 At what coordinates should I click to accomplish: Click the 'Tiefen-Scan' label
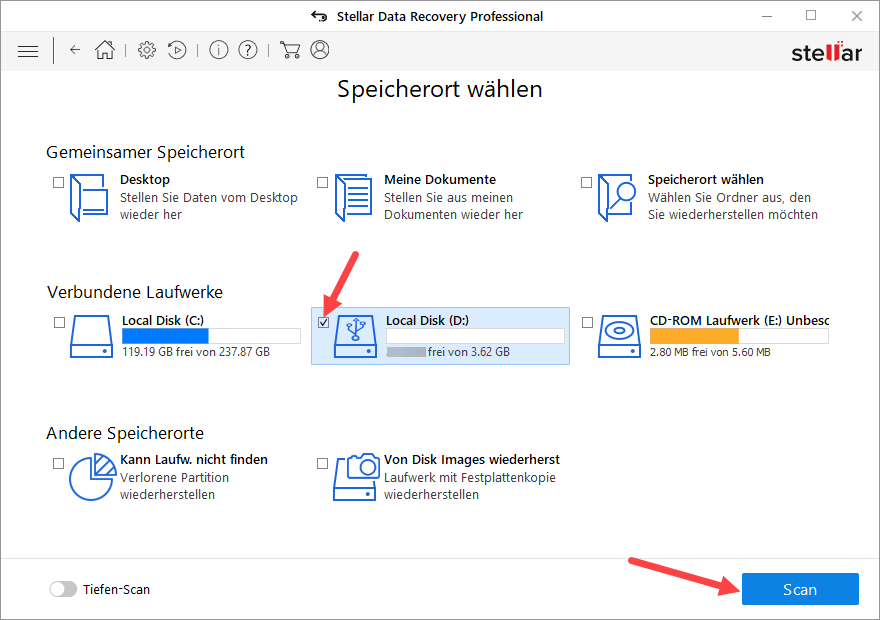[116, 590]
